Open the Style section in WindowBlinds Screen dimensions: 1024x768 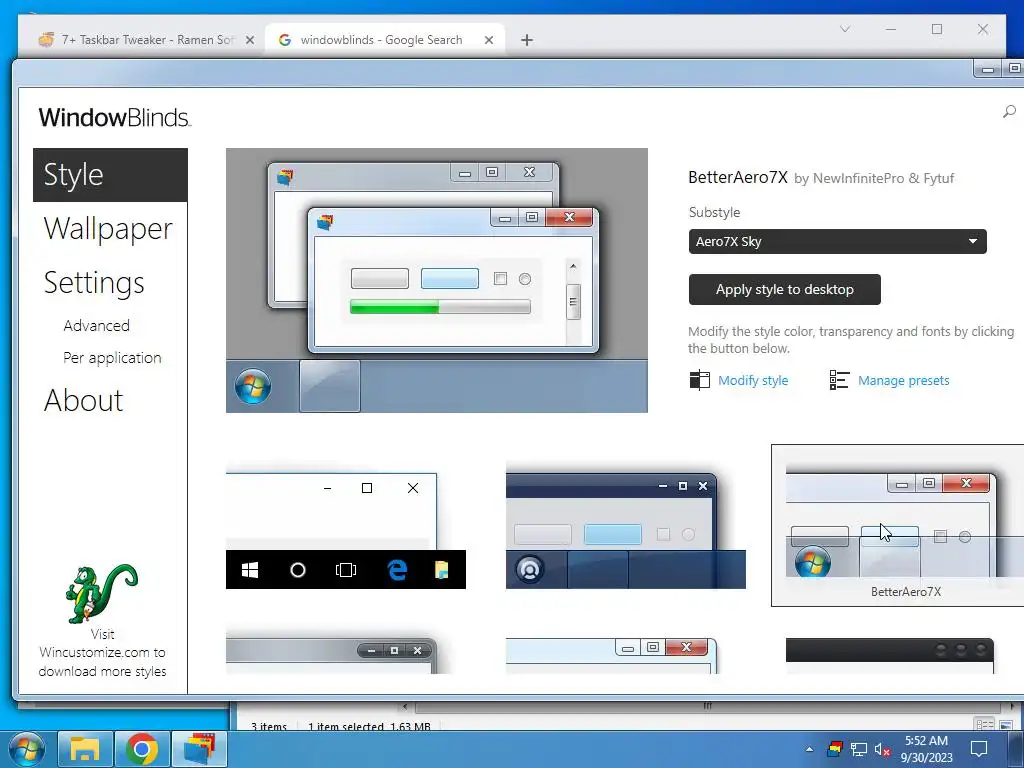[x=110, y=175]
